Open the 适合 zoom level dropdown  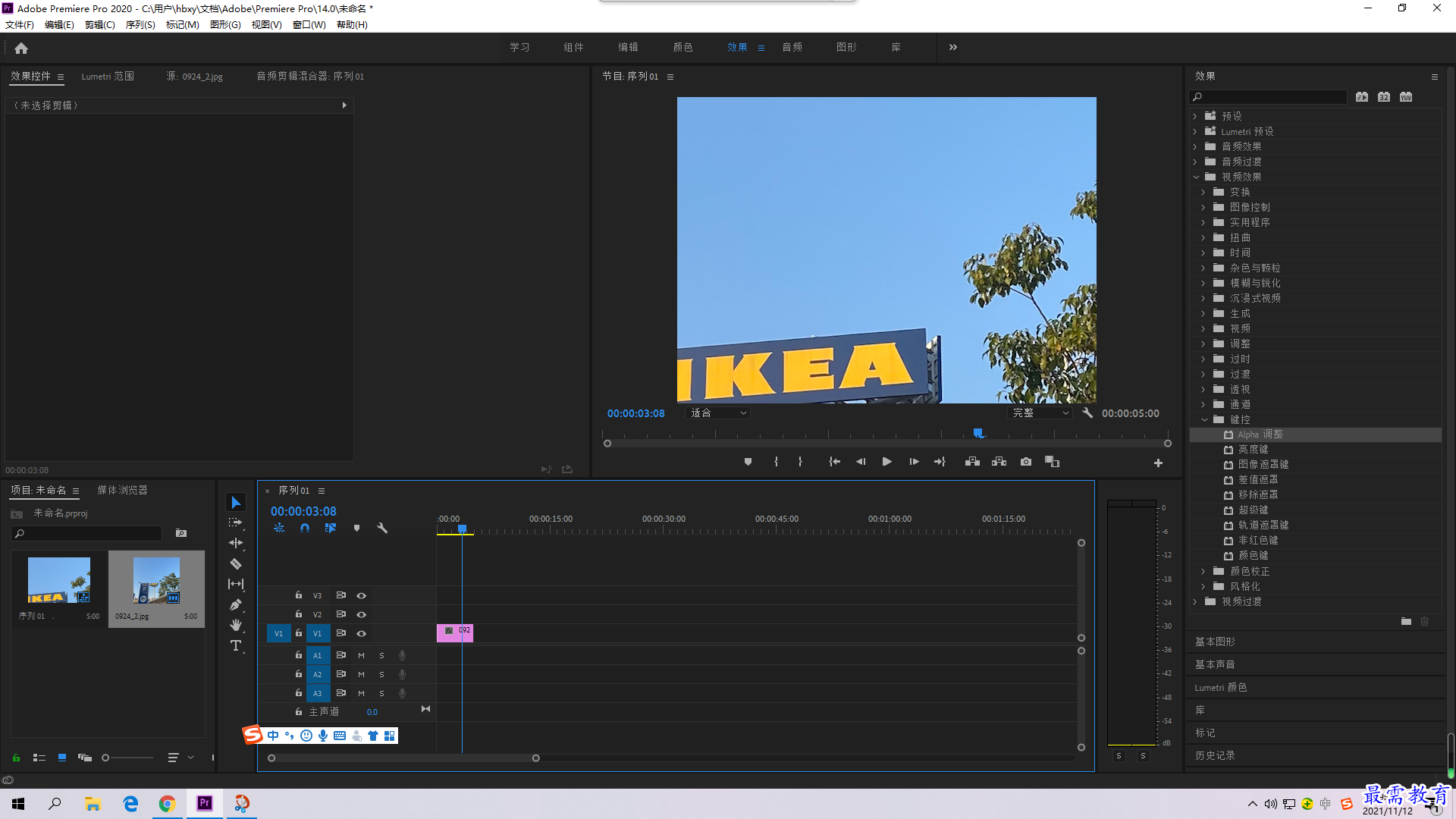(717, 413)
